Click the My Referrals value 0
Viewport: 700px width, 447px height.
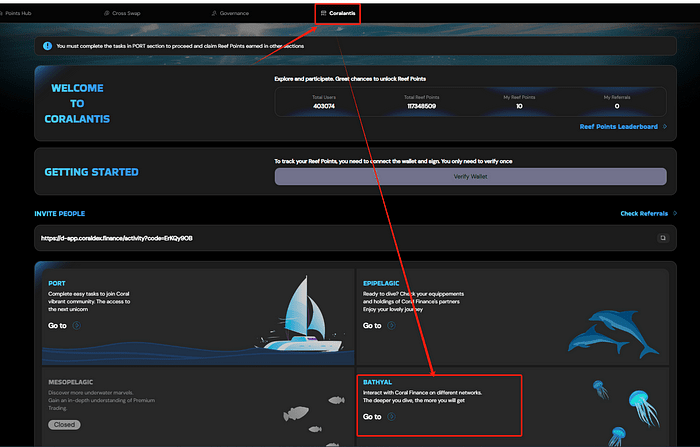pyautogui.click(x=617, y=106)
